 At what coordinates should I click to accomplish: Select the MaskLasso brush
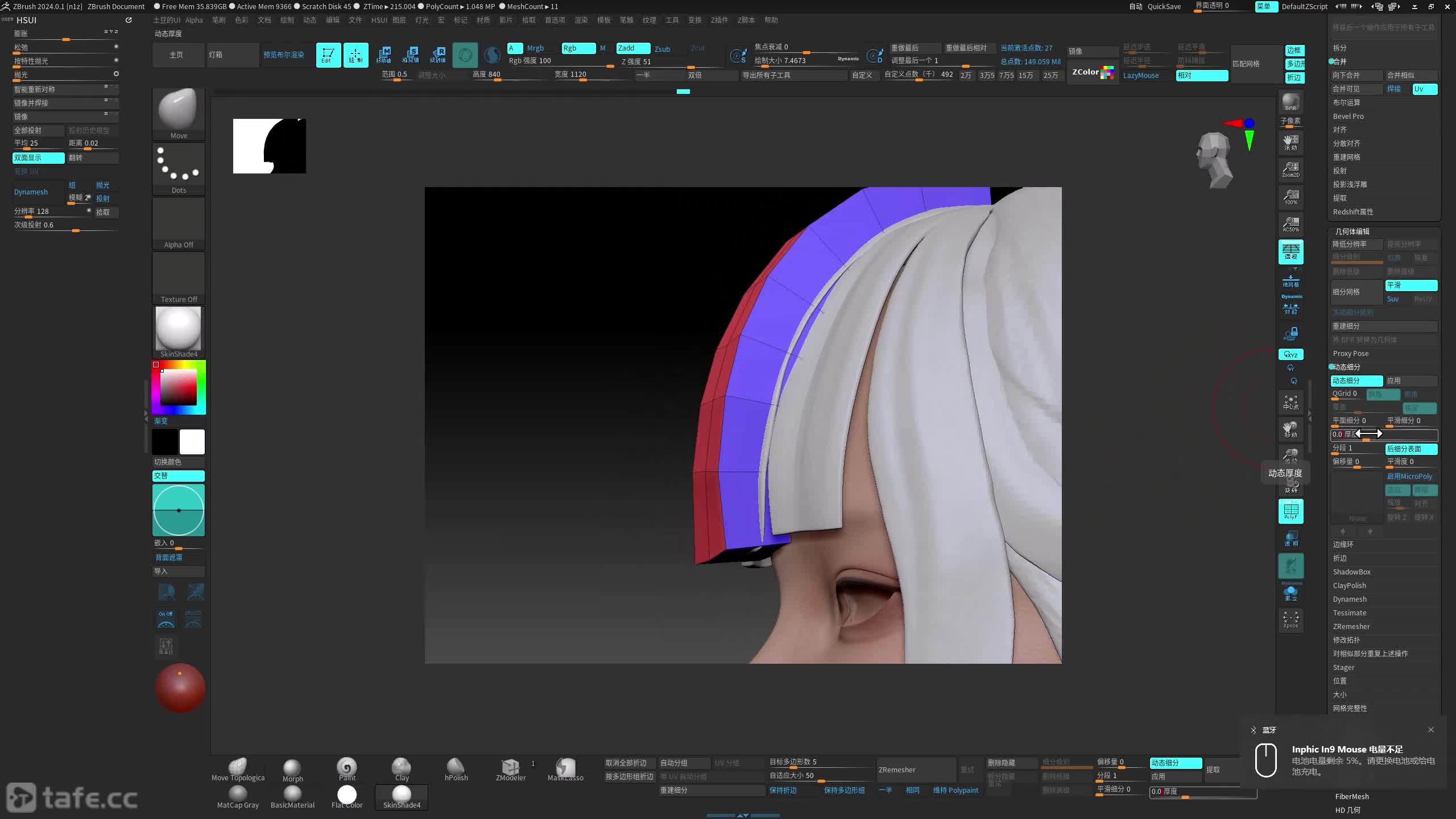tap(565, 770)
